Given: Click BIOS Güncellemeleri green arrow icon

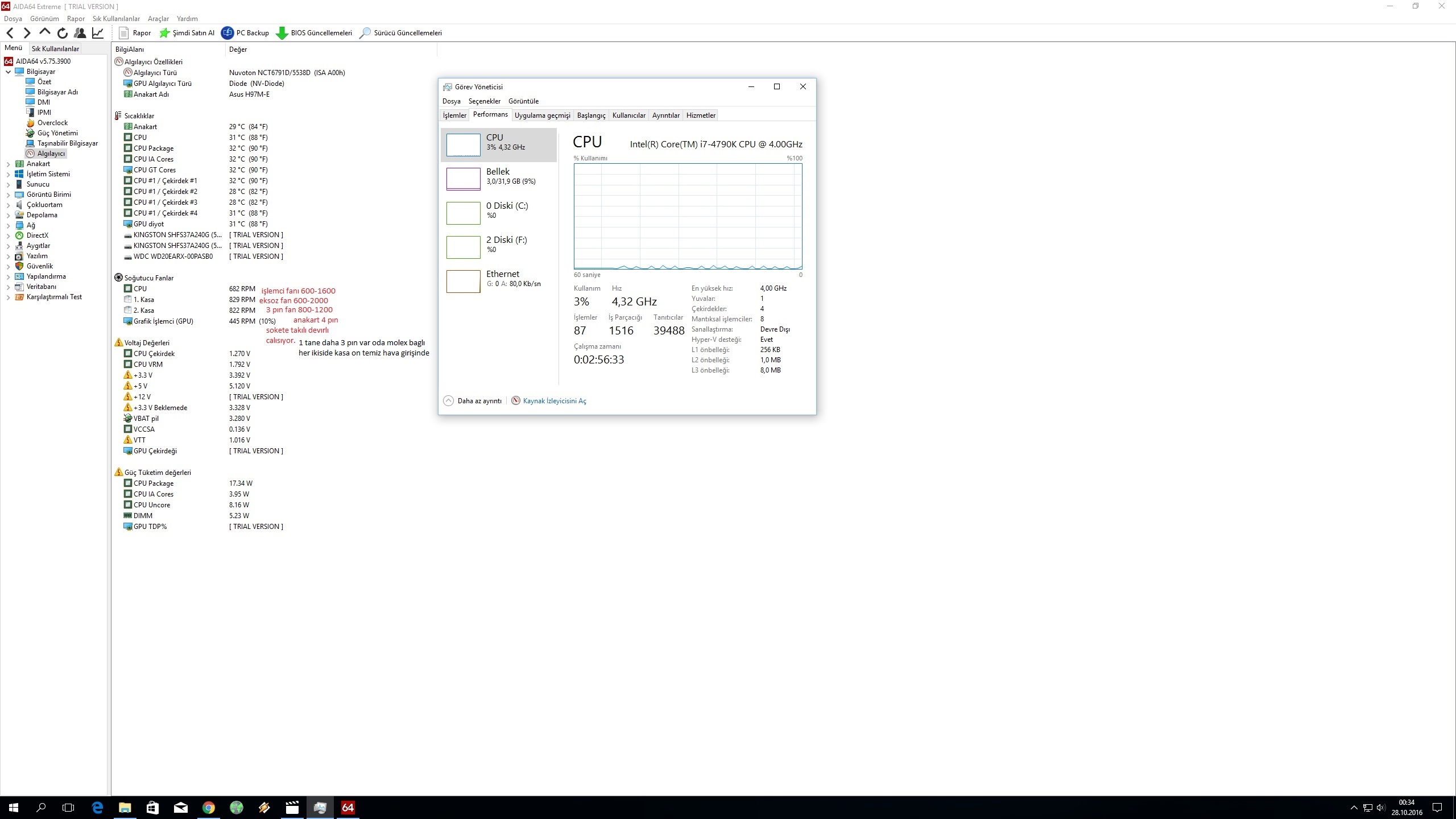Looking at the screenshot, I should (x=282, y=33).
